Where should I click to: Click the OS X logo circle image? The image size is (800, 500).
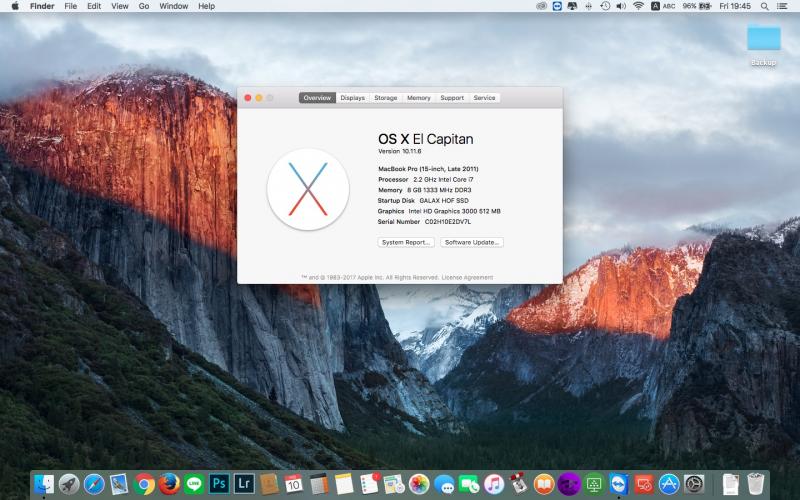click(x=308, y=189)
